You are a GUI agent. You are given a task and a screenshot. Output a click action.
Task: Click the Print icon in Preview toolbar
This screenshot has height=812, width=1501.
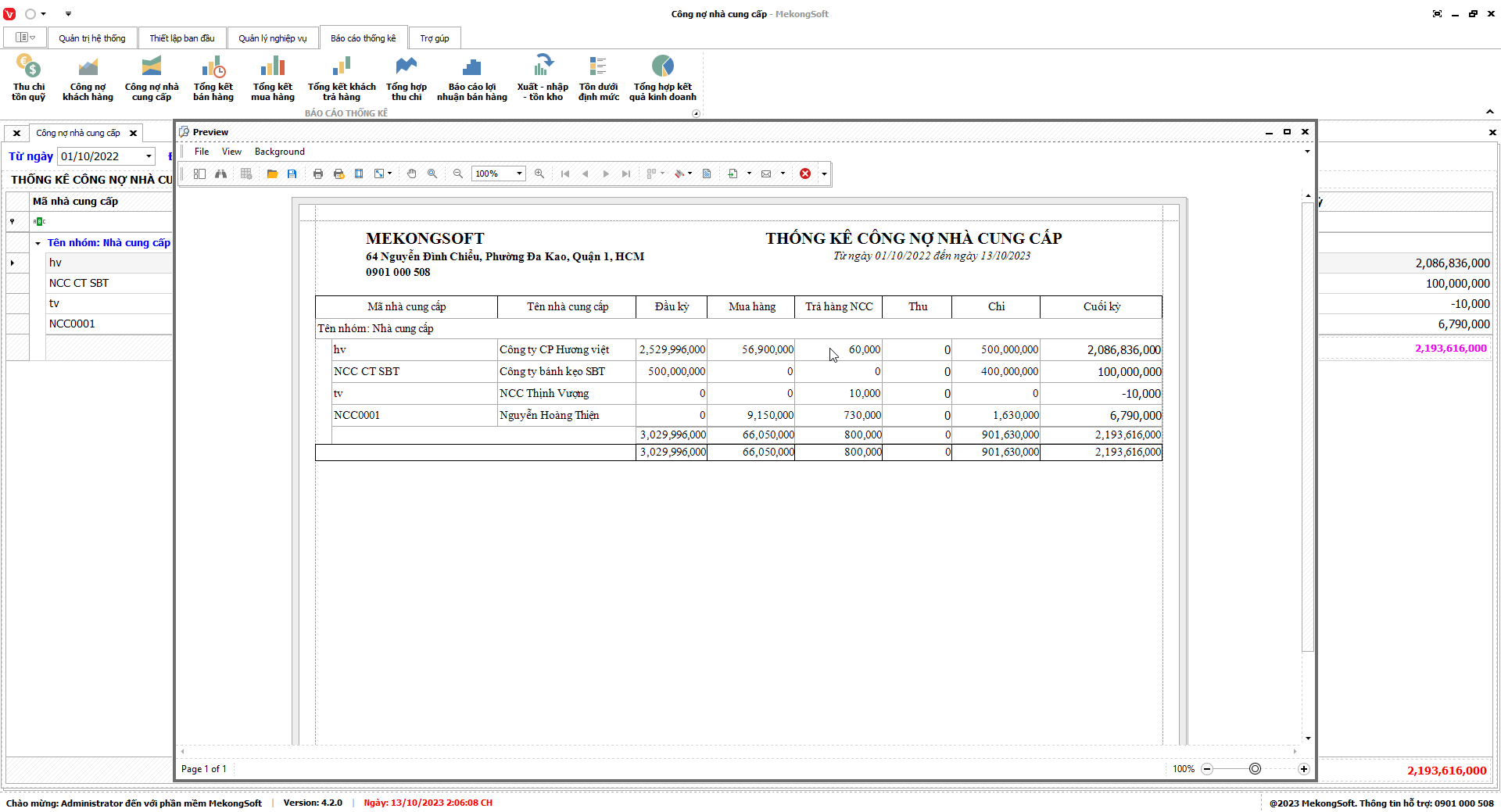pyautogui.click(x=318, y=173)
